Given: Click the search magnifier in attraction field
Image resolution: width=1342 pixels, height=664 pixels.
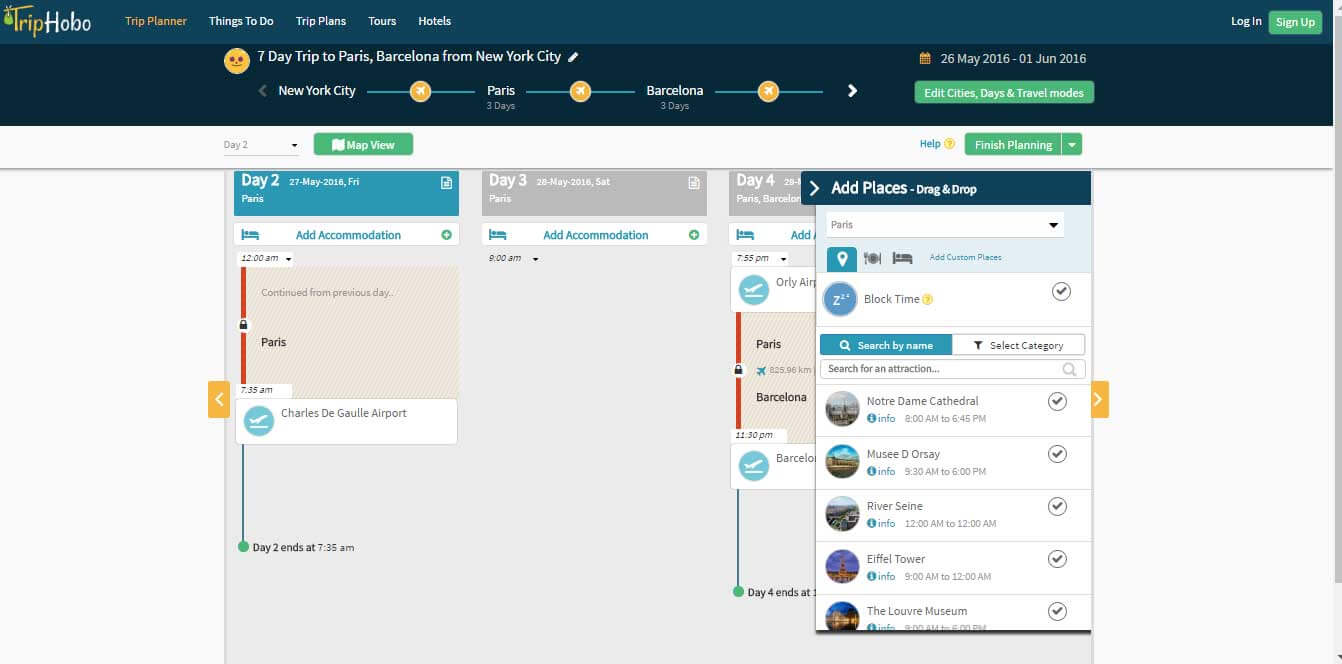Looking at the screenshot, I should (x=1070, y=369).
